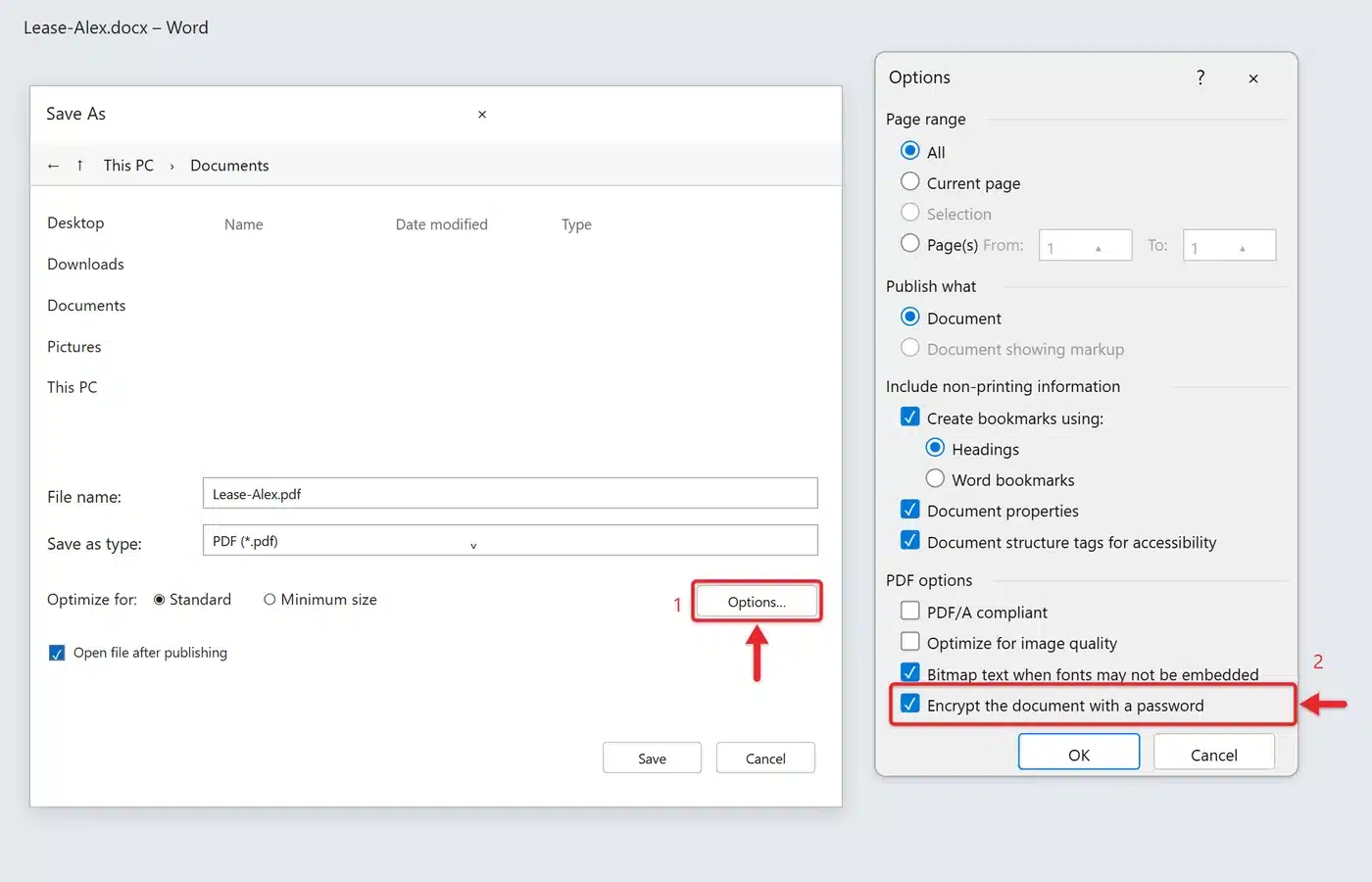Toggle Create bookmarks using checkbox
The width and height of the screenshot is (1372, 882).
tap(909, 417)
